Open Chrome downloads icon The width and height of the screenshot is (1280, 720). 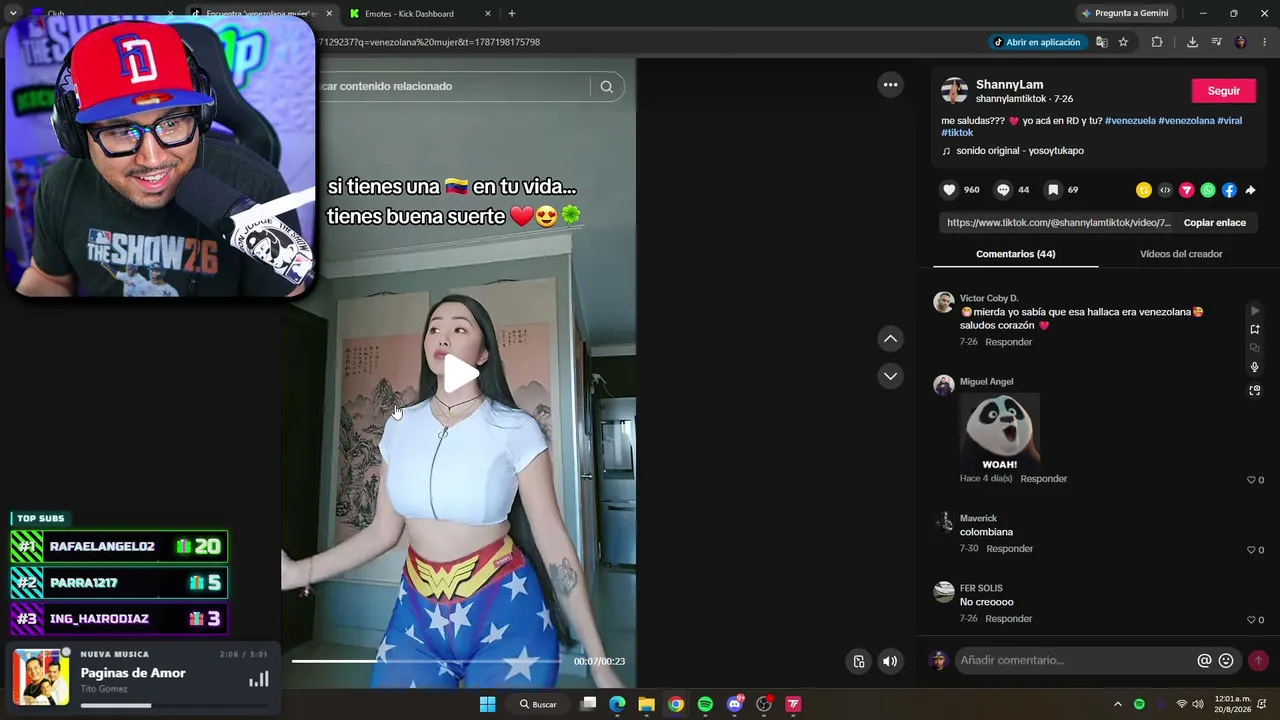point(1192,42)
